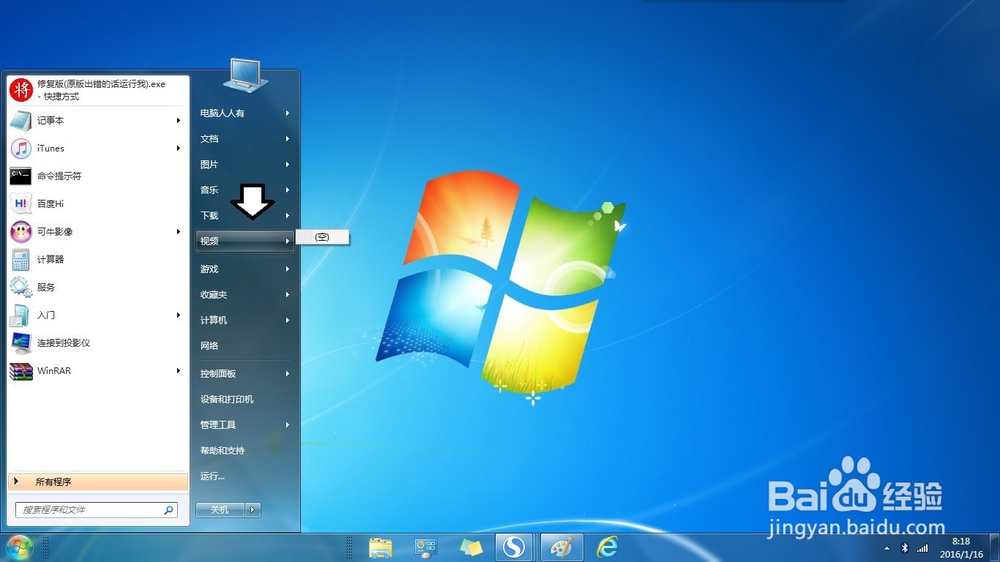Click the (空) empty submenu entry

(322, 237)
